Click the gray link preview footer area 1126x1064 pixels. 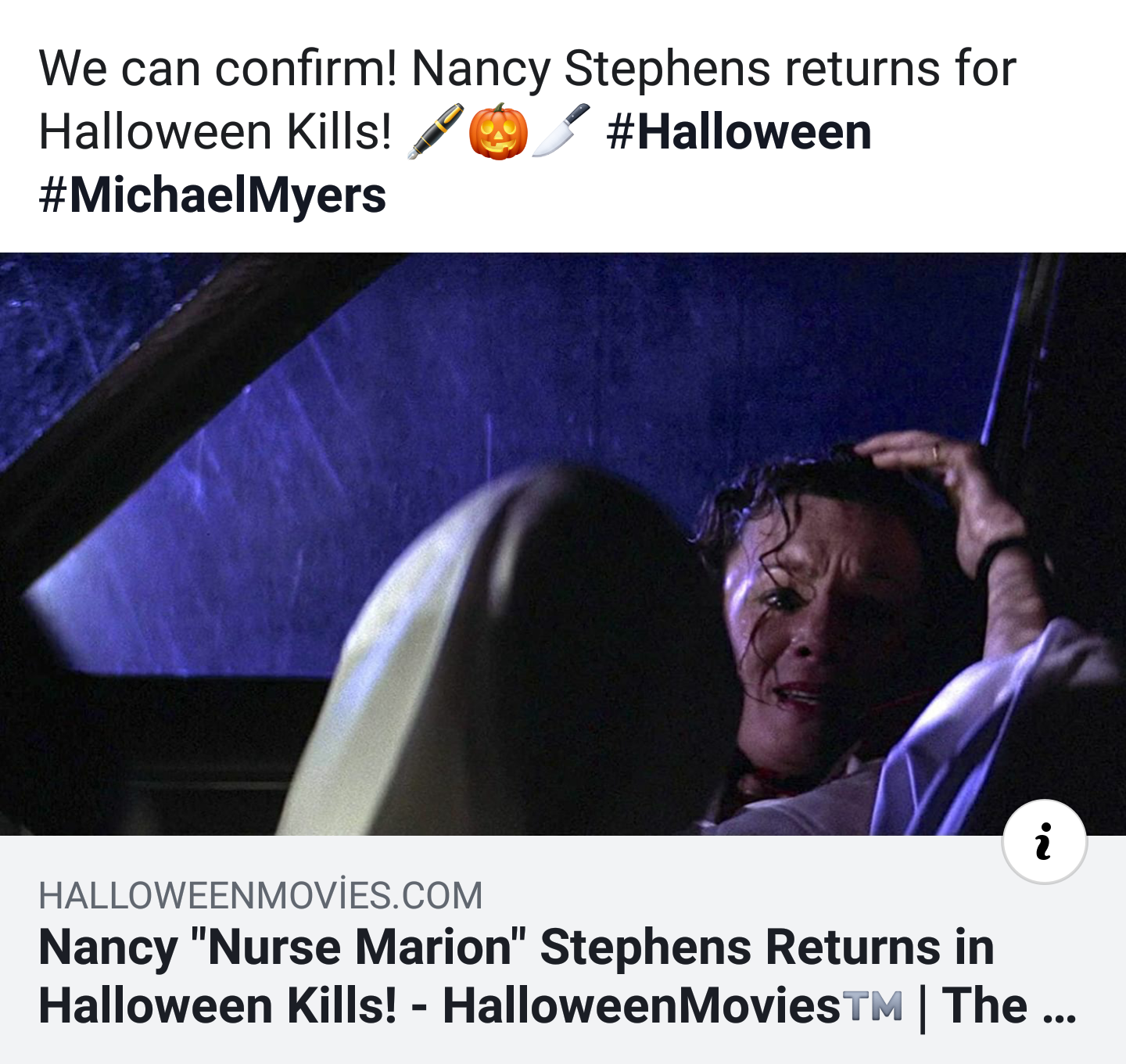pyautogui.click(x=563, y=950)
